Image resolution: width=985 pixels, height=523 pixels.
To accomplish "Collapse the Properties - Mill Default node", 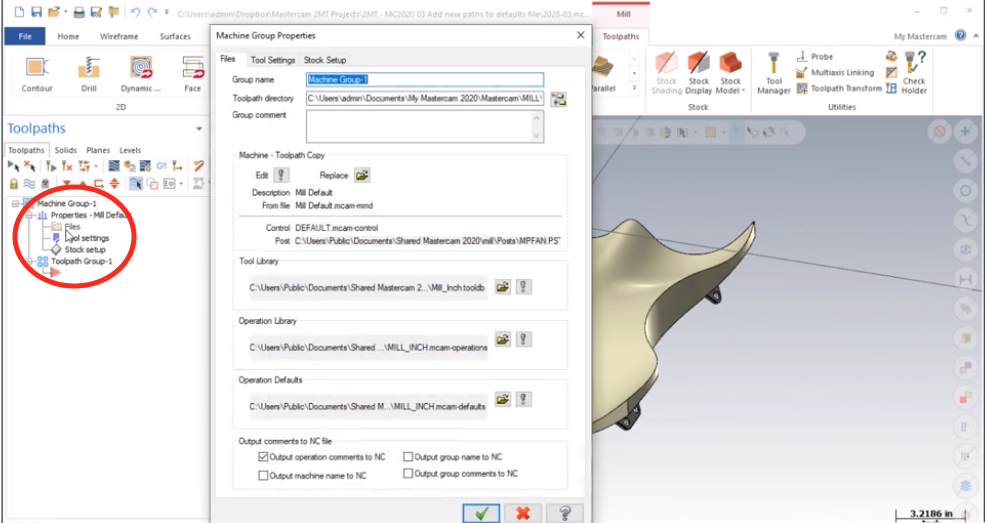I will coord(29,215).
